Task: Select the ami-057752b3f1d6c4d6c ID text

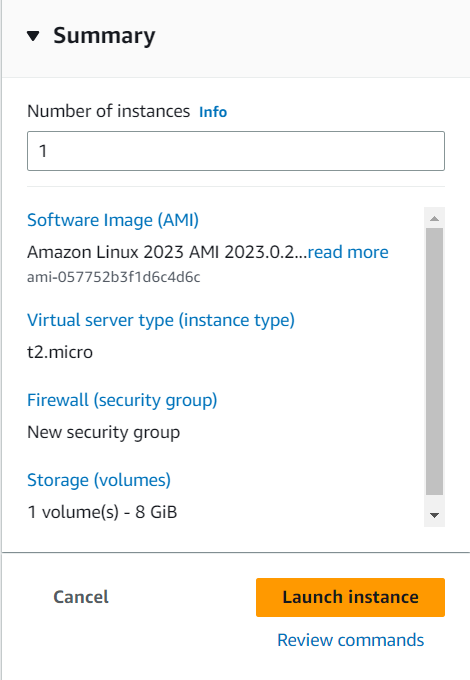Action: 114,277
